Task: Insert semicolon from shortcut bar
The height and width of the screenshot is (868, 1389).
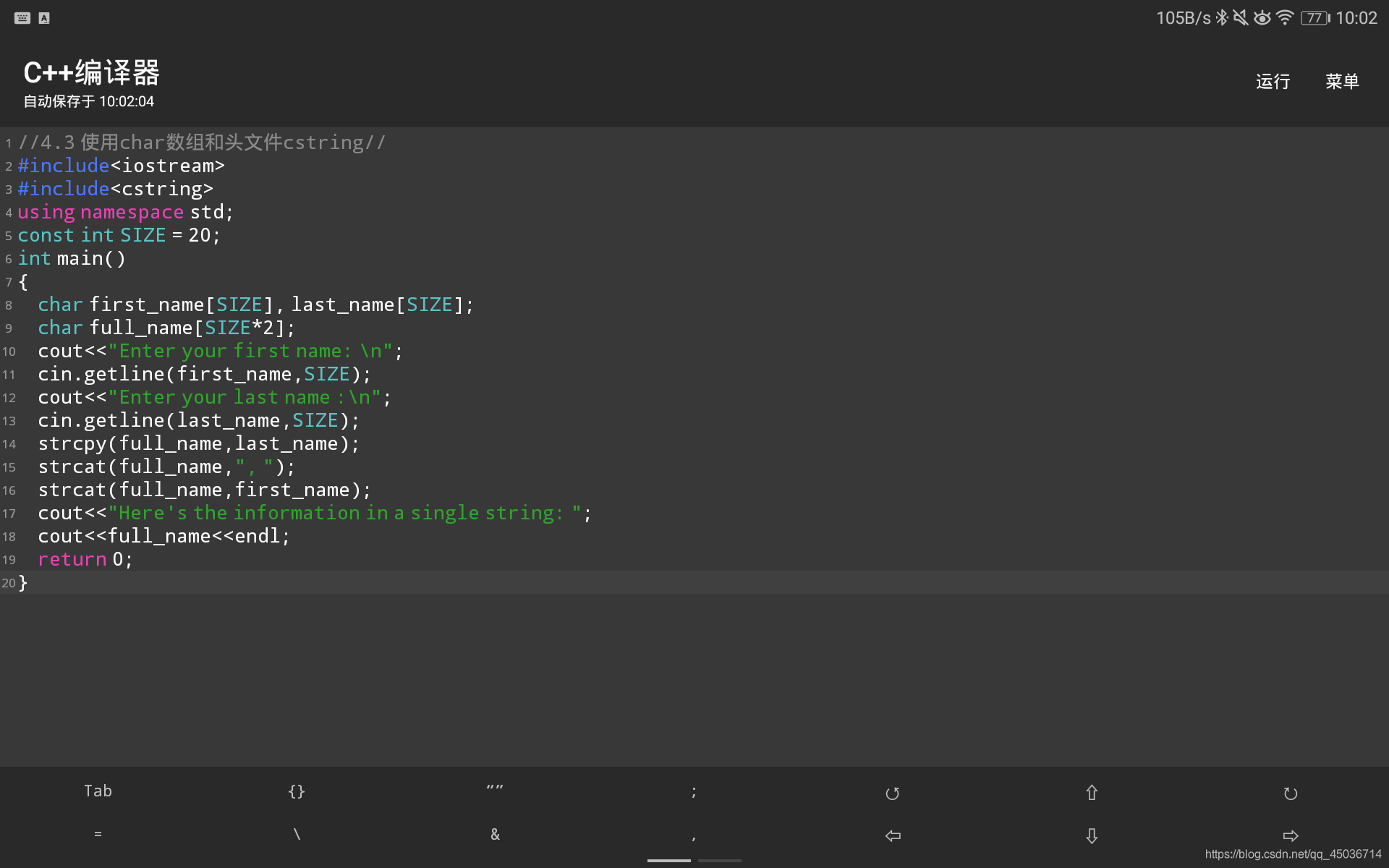Action: point(694,791)
